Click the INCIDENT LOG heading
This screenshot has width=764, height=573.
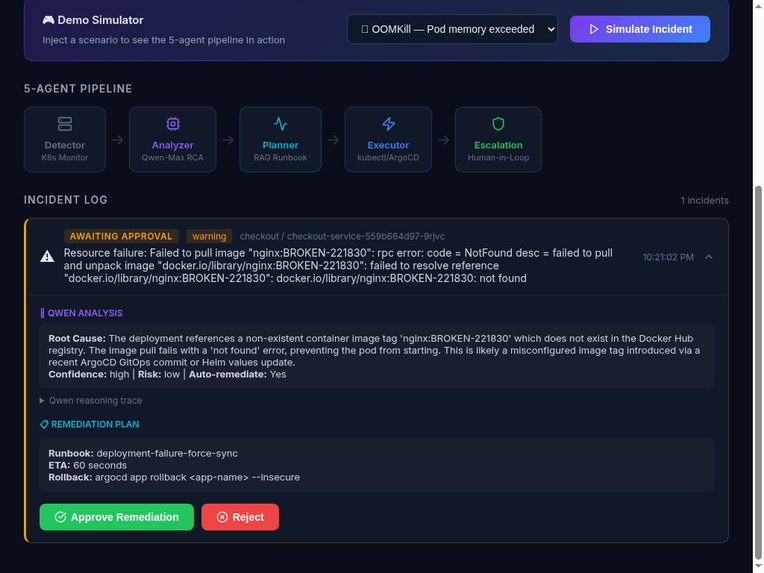[66, 200]
